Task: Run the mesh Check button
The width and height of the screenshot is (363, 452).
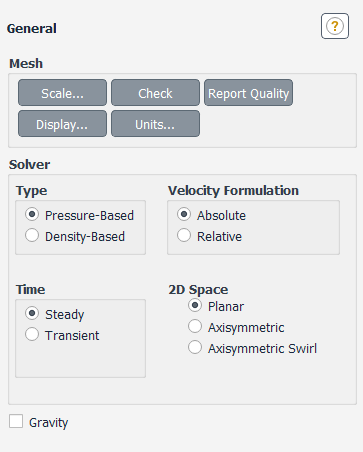Action: coord(155,93)
